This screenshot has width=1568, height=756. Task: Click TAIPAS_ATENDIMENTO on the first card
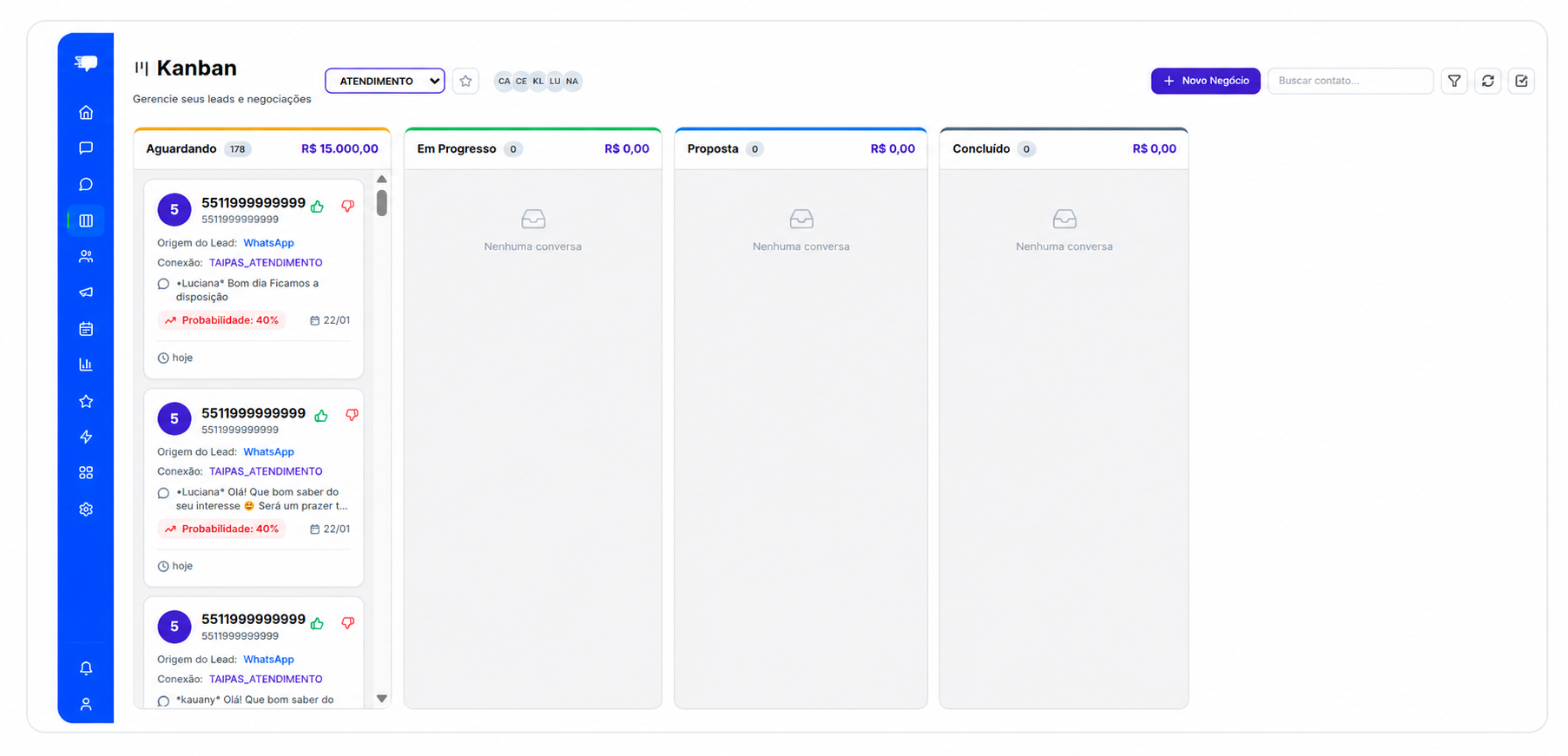click(x=266, y=263)
